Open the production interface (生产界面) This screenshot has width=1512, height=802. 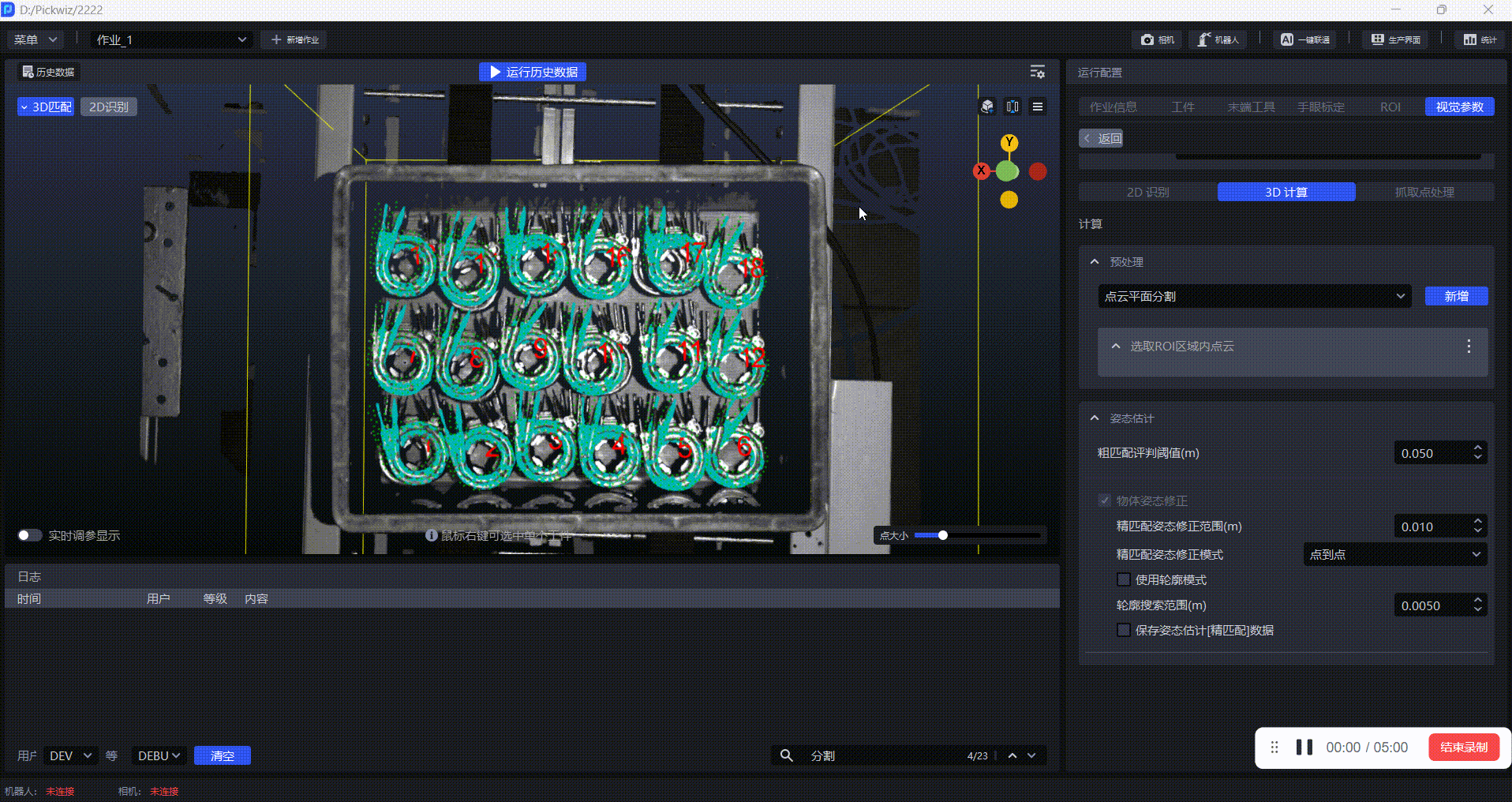tap(1395, 39)
